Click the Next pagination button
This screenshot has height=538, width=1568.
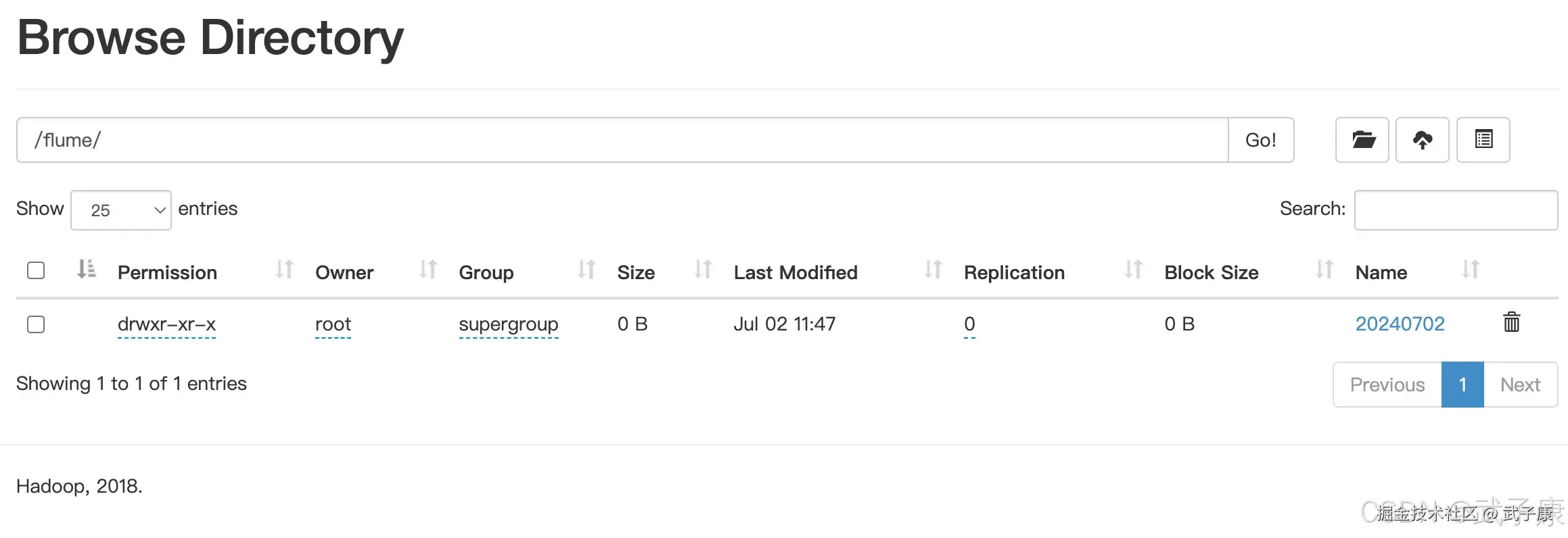(x=1520, y=385)
